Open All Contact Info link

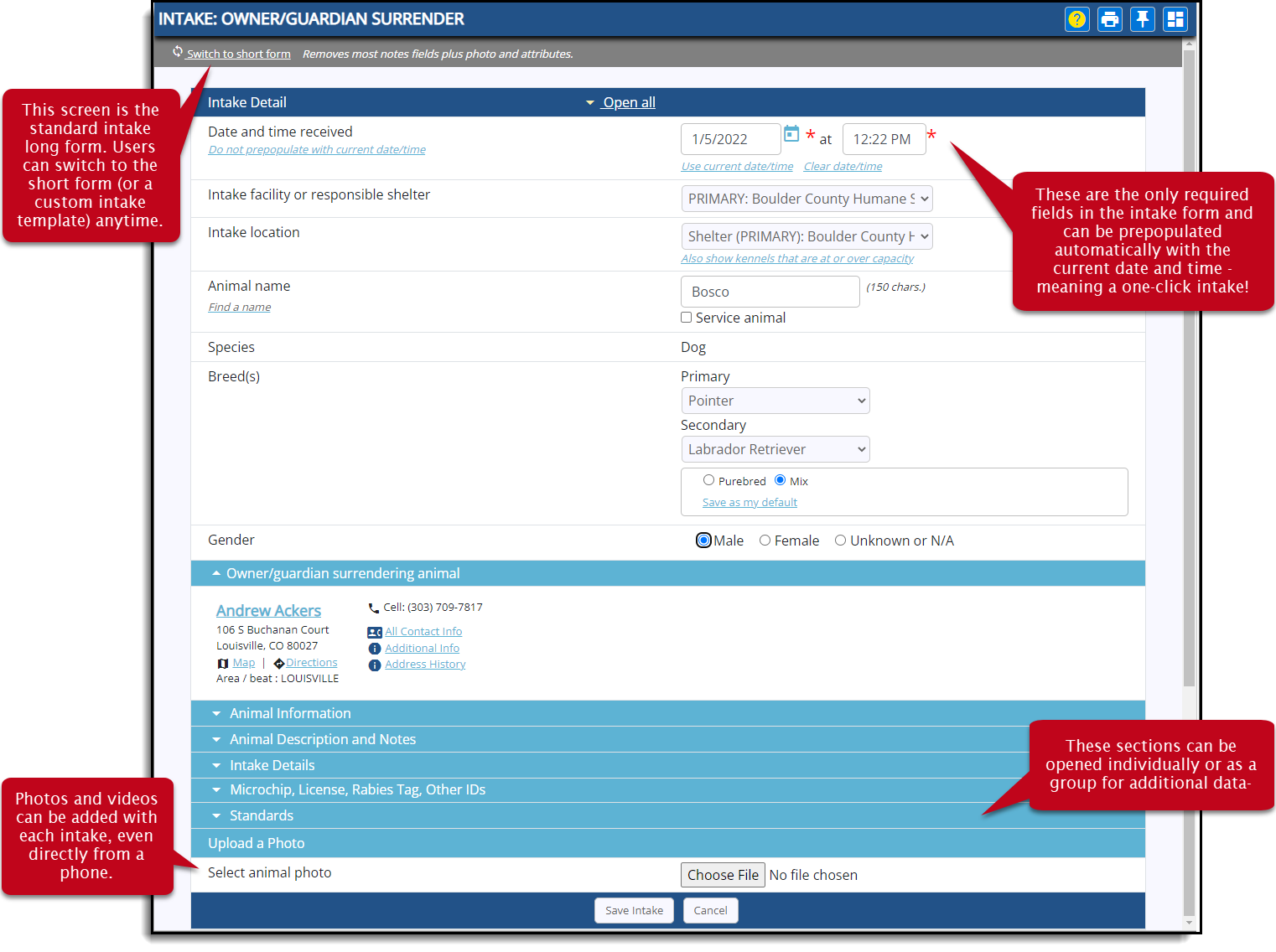click(x=423, y=632)
